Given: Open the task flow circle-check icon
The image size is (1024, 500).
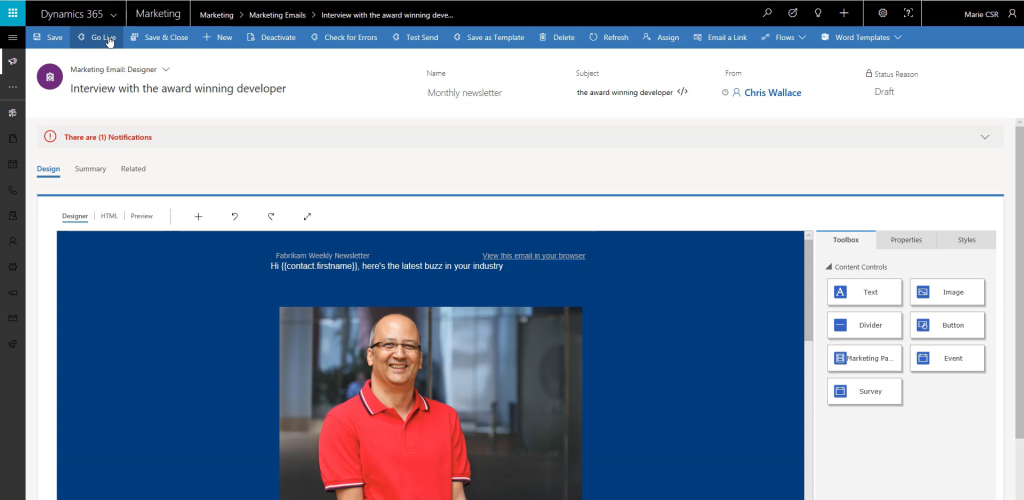Looking at the screenshot, I should point(793,13).
